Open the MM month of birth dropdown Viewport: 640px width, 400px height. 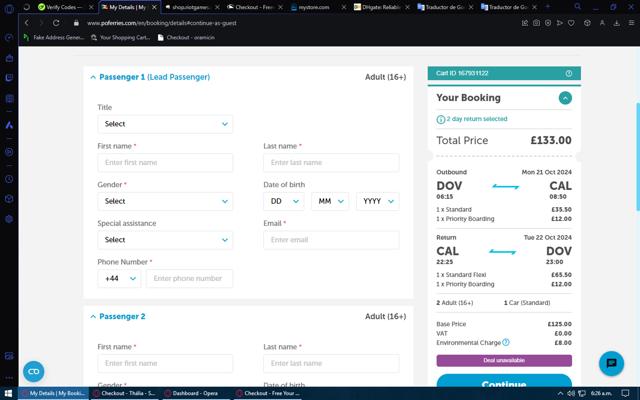coord(330,201)
